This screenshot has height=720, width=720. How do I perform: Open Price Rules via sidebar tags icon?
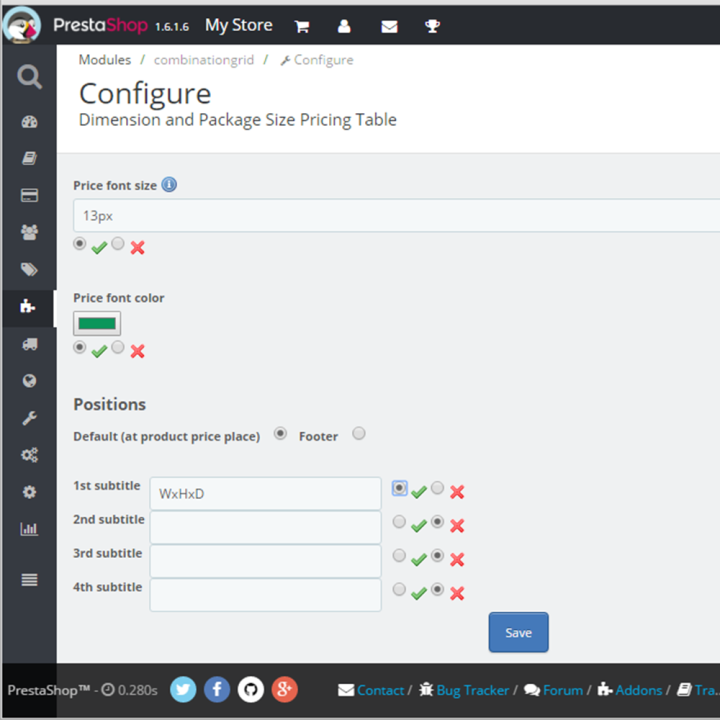pyautogui.click(x=29, y=269)
